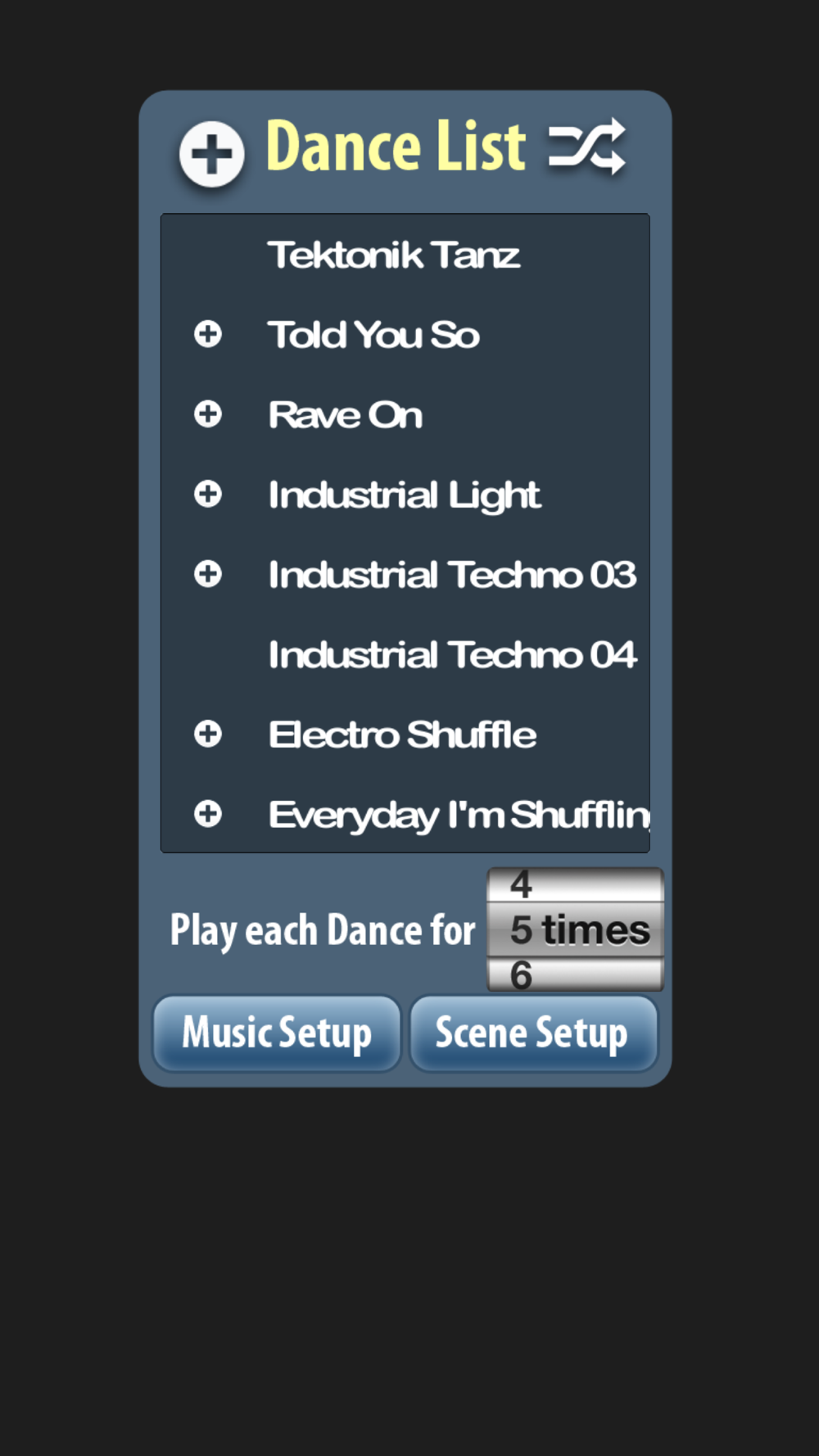
Task: Select the Told You So track name
Action: coord(373,335)
